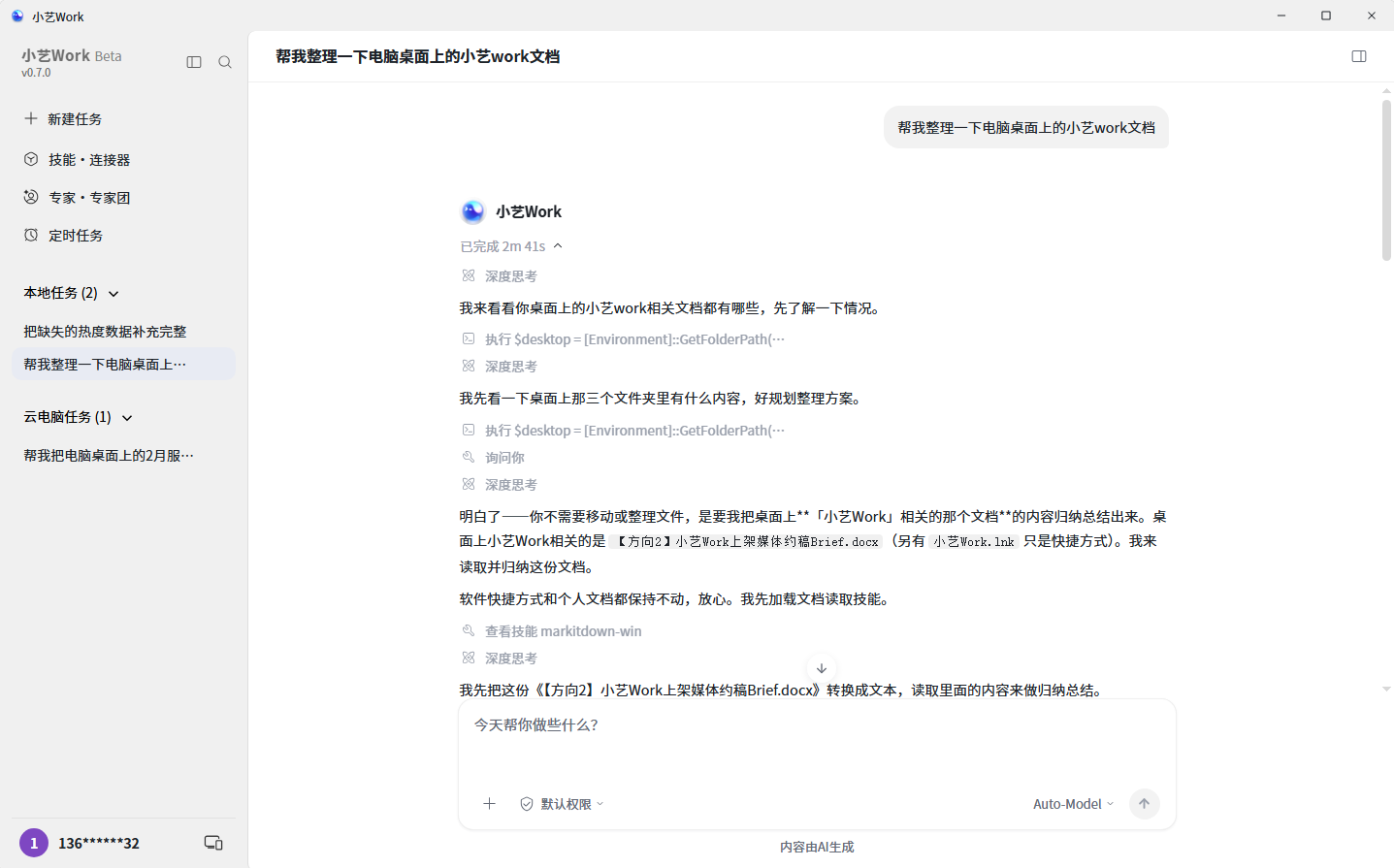Open account 136******32

[99, 844]
